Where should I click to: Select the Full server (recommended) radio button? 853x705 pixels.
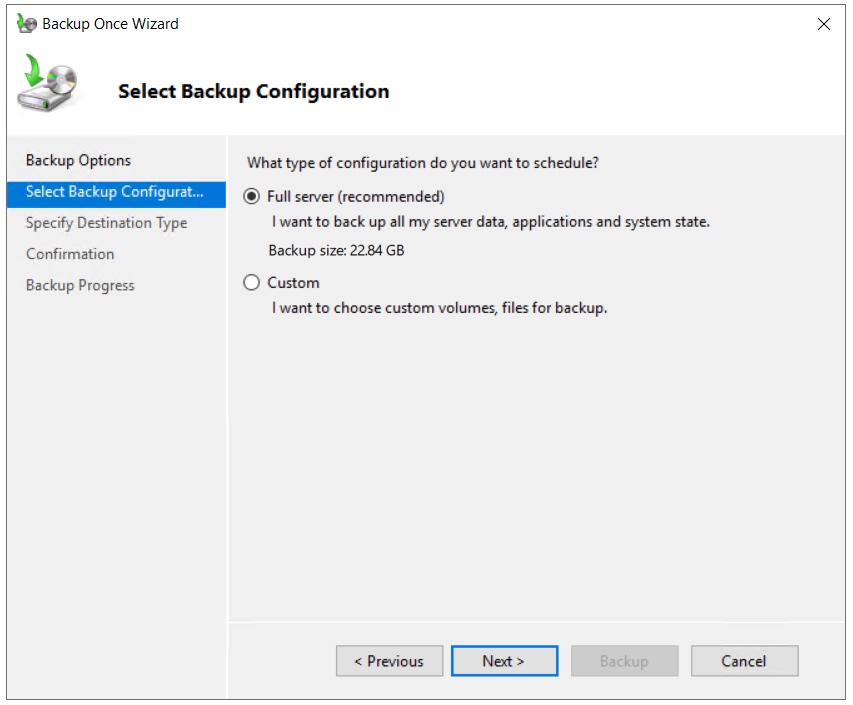(x=252, y=197)
